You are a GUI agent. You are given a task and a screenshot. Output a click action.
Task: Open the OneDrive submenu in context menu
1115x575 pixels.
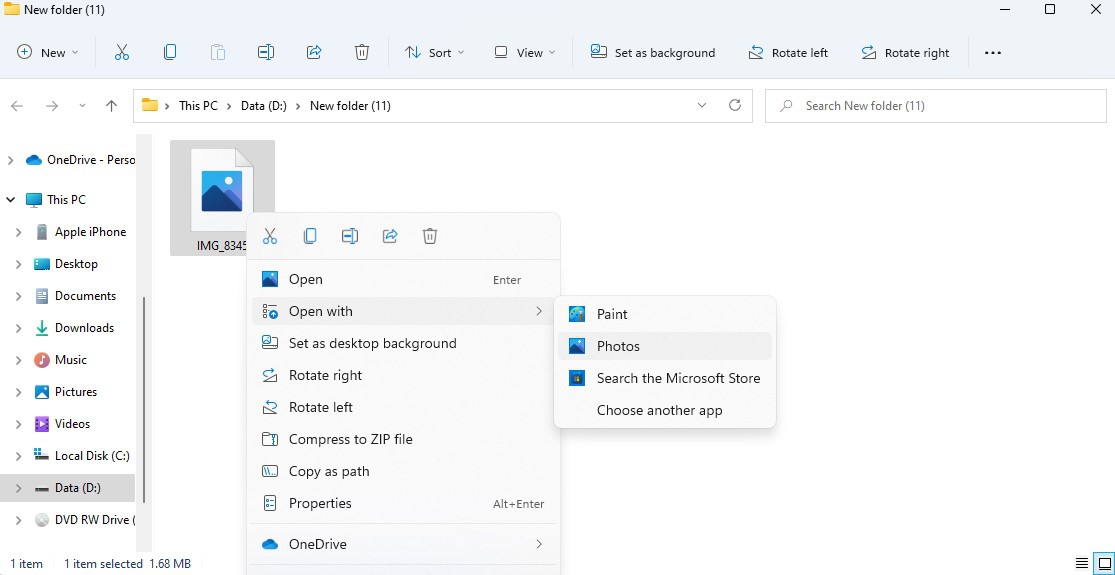[402, 544]
